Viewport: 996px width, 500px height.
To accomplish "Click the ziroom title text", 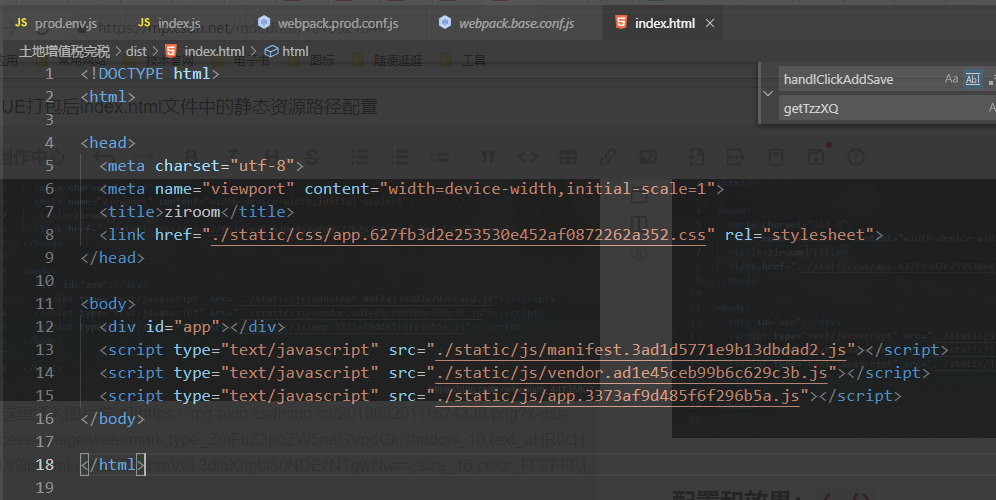I will tap(192, 212).
